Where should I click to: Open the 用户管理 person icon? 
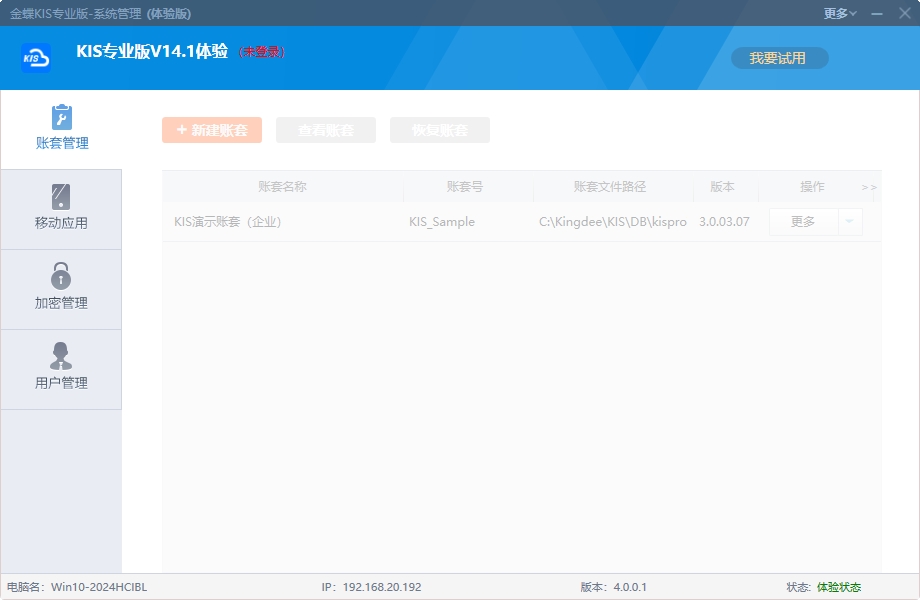[x=61, y=356]
